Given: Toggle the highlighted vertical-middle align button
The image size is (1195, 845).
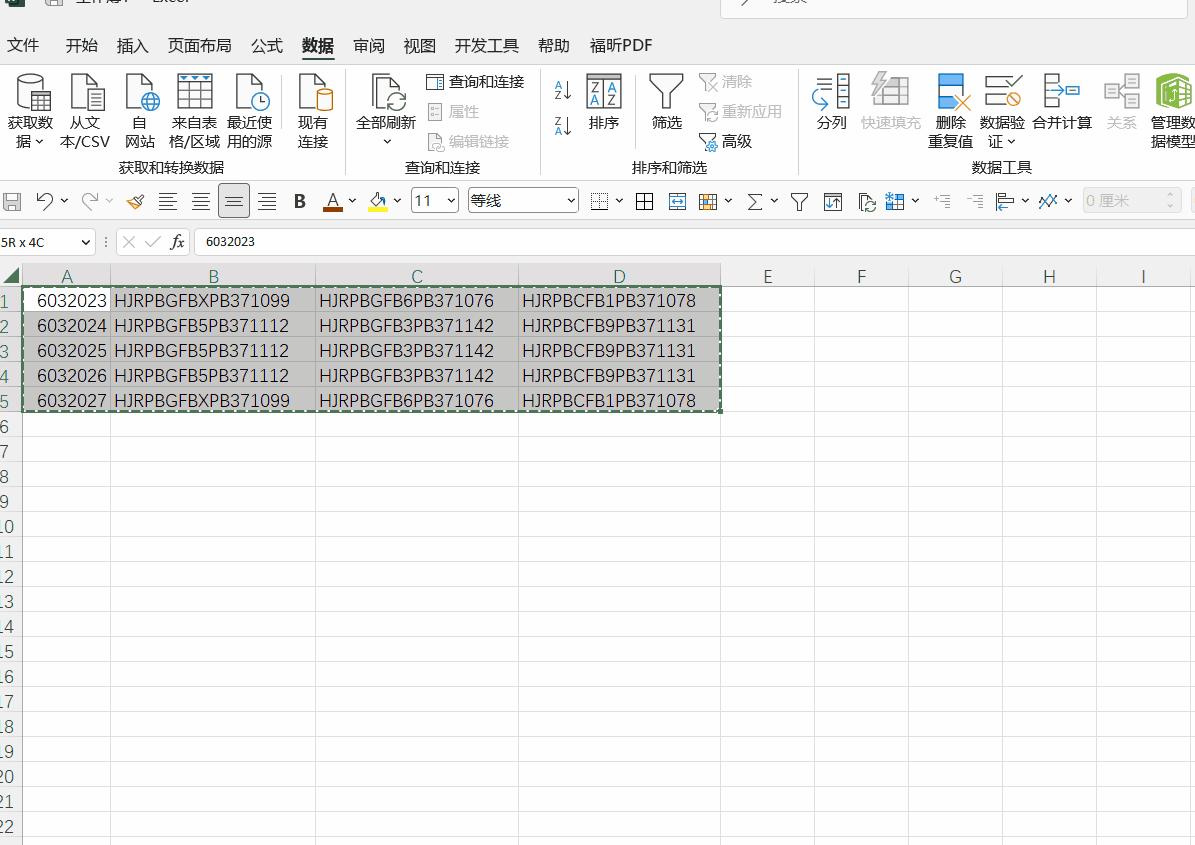Looking at the screenshot, I should (x=234, y=201).
